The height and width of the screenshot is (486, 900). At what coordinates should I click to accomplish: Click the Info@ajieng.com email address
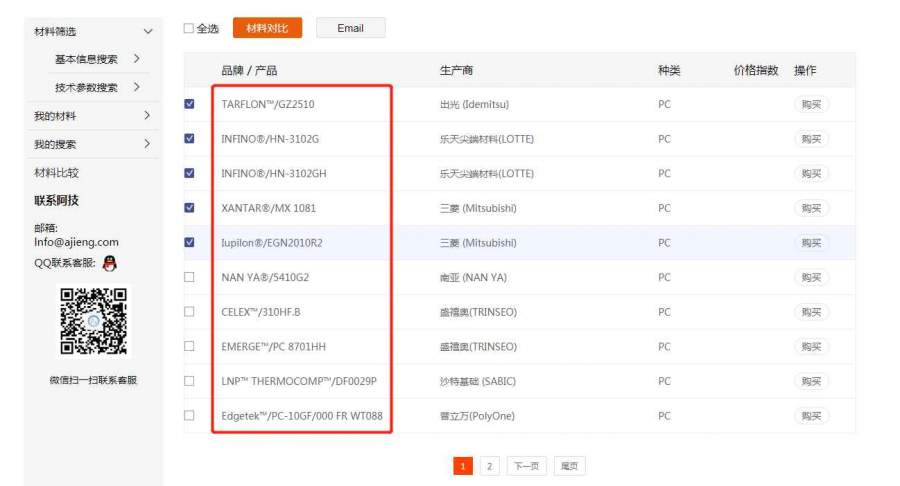[x=76, y=242]
